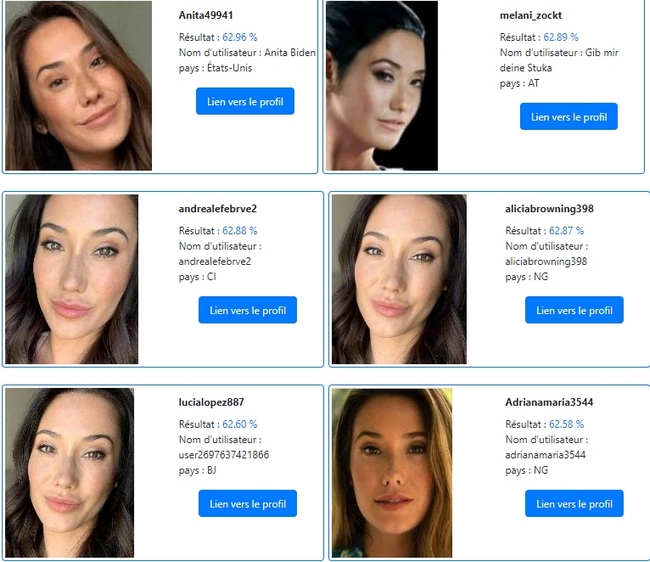
Task: Open the profile link for lucialopez887
Action: pos(247,504)
